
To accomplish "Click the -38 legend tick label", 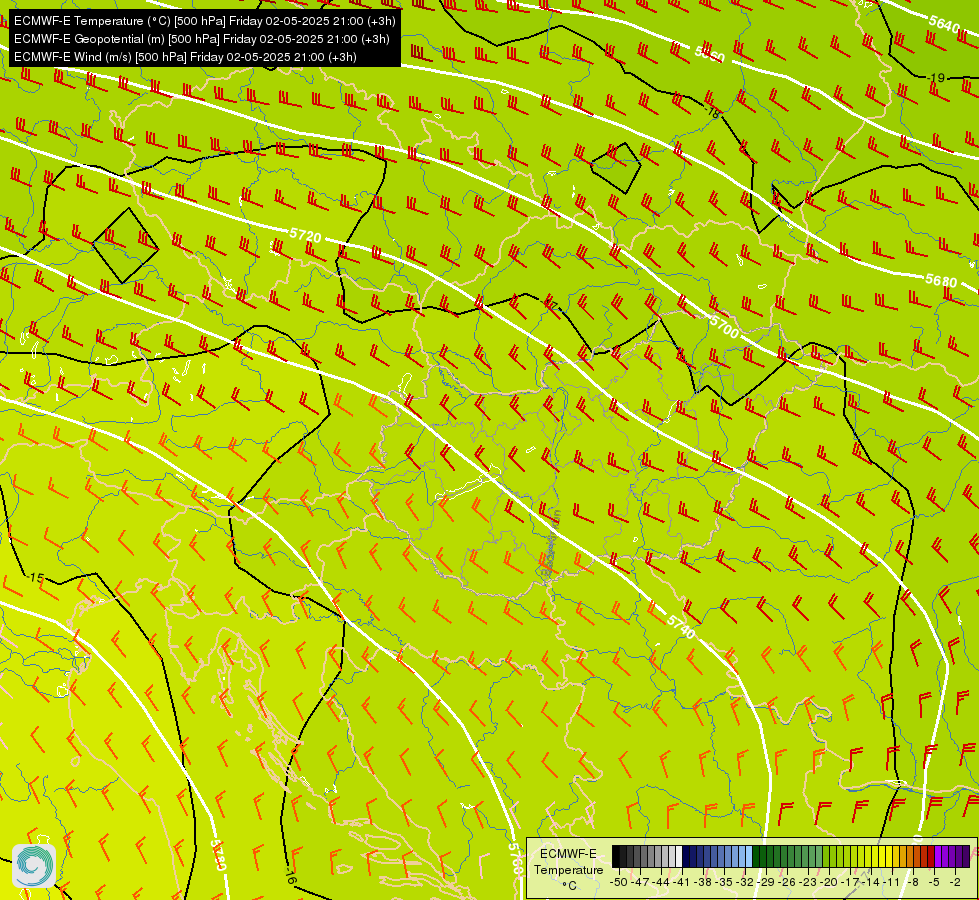I will pyautogui.click(x=703, y=882).
